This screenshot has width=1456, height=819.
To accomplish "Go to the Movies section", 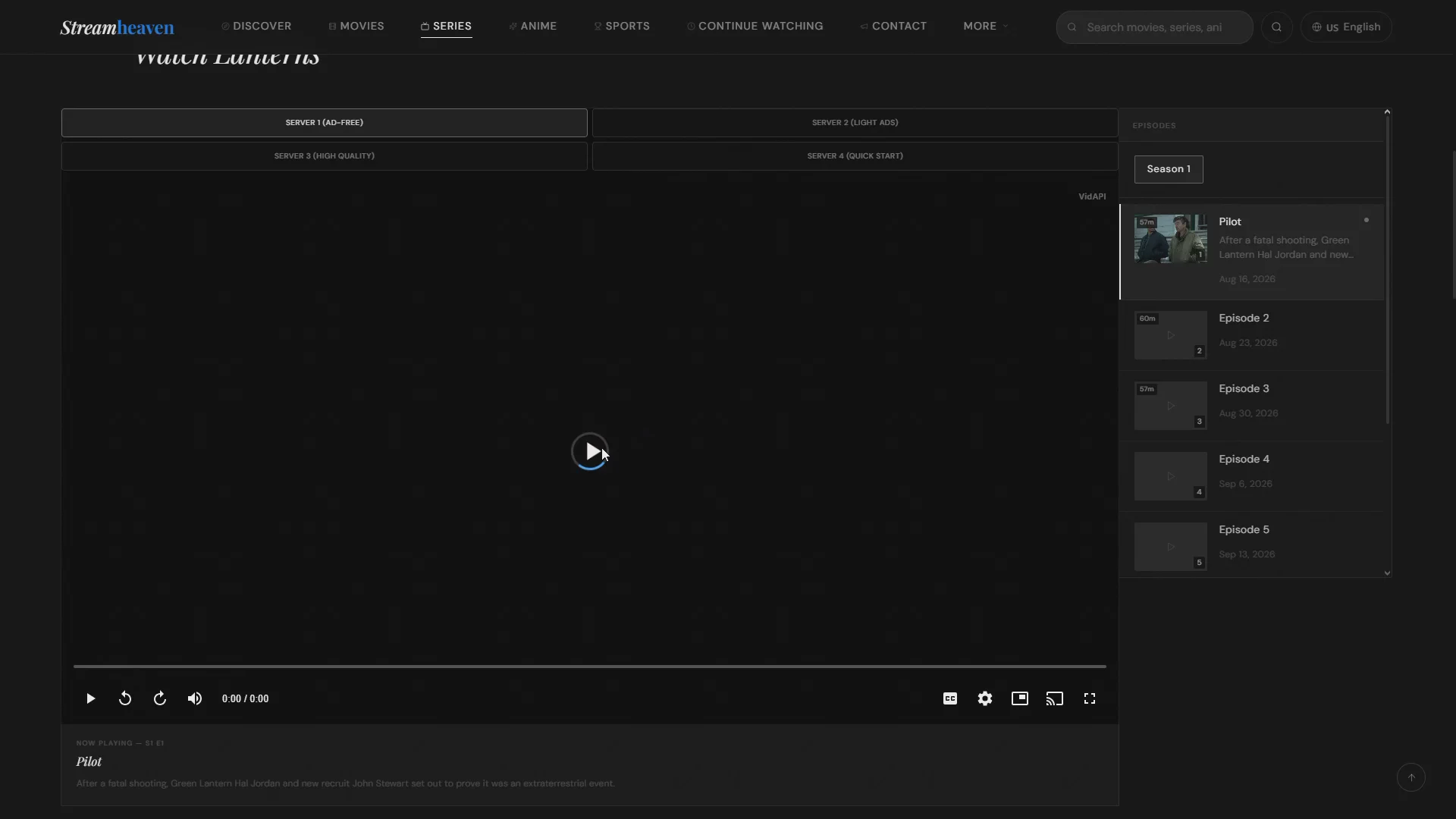I will [356, 26].
